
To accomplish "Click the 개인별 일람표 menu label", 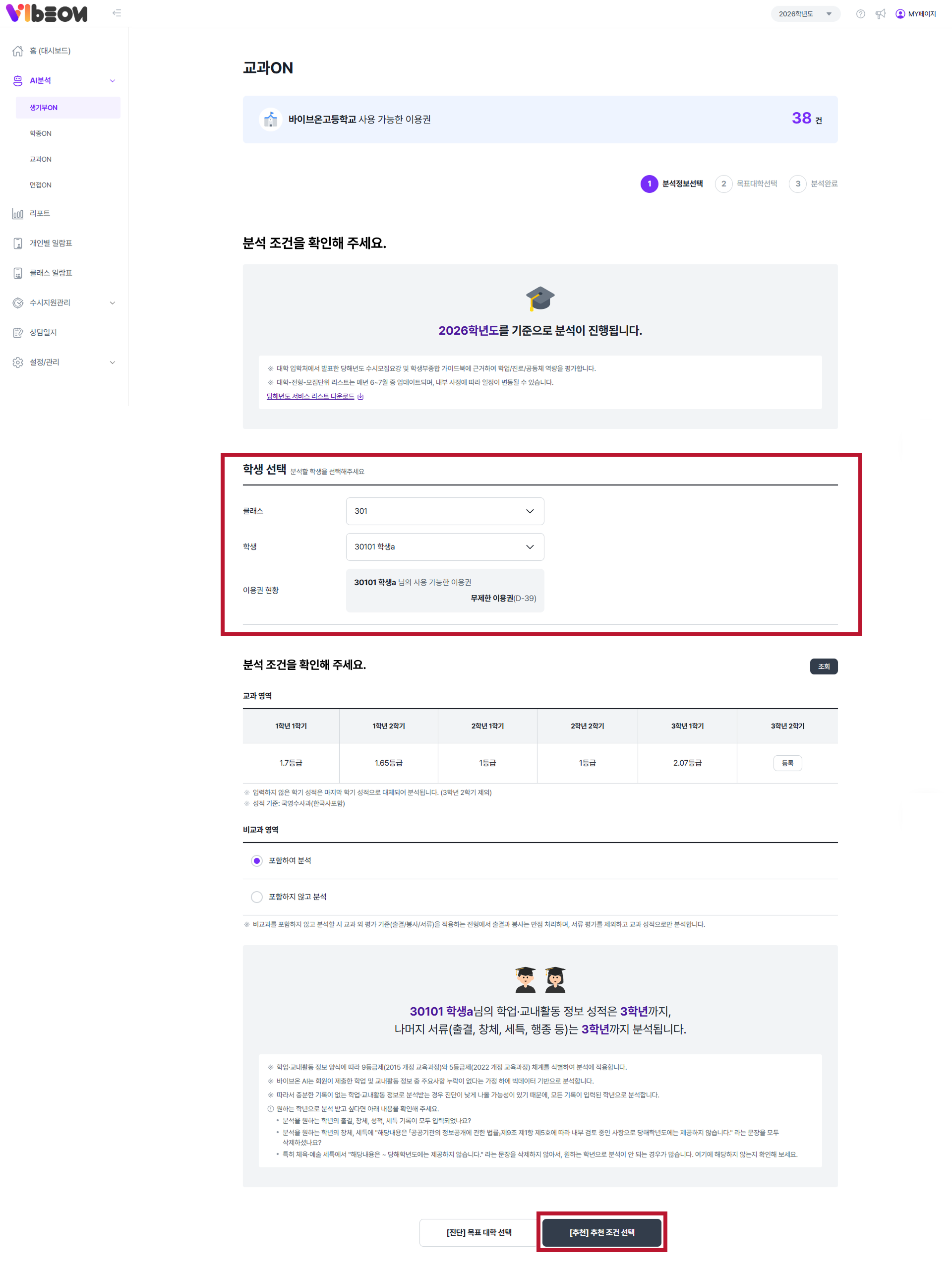I will 51,243.
